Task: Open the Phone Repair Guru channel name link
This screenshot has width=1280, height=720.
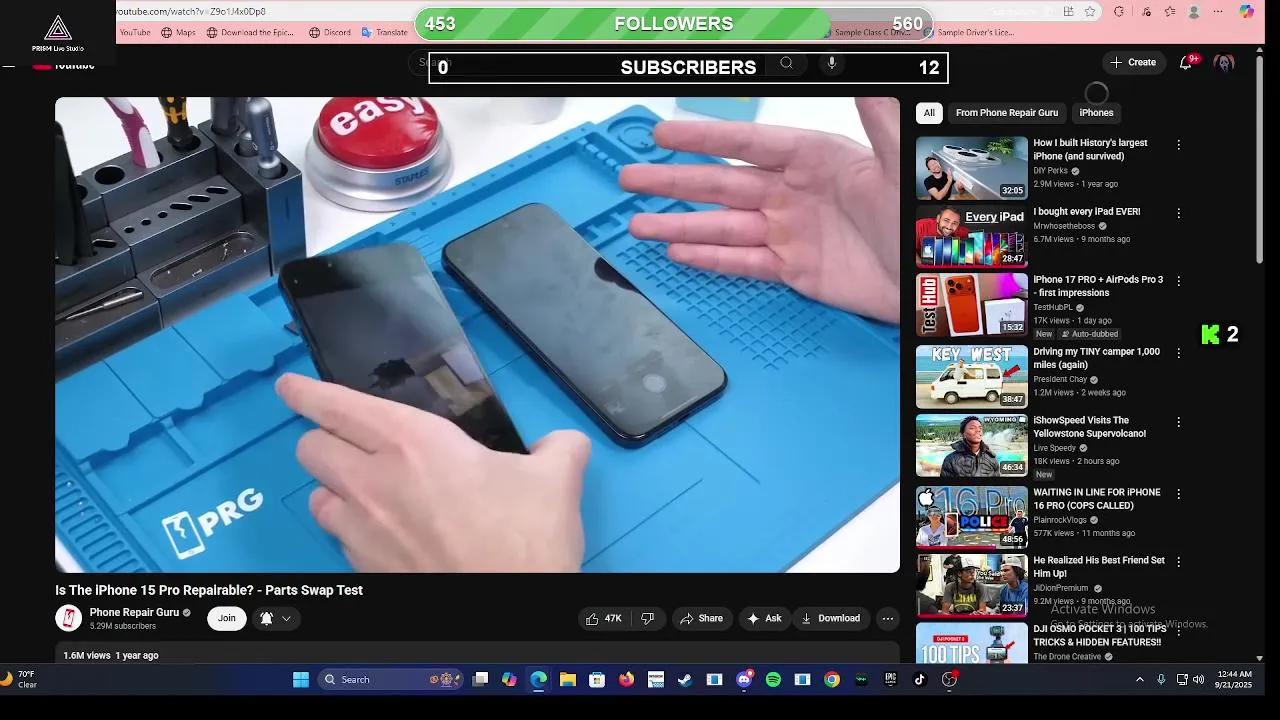Action: [x=134, y=612]
